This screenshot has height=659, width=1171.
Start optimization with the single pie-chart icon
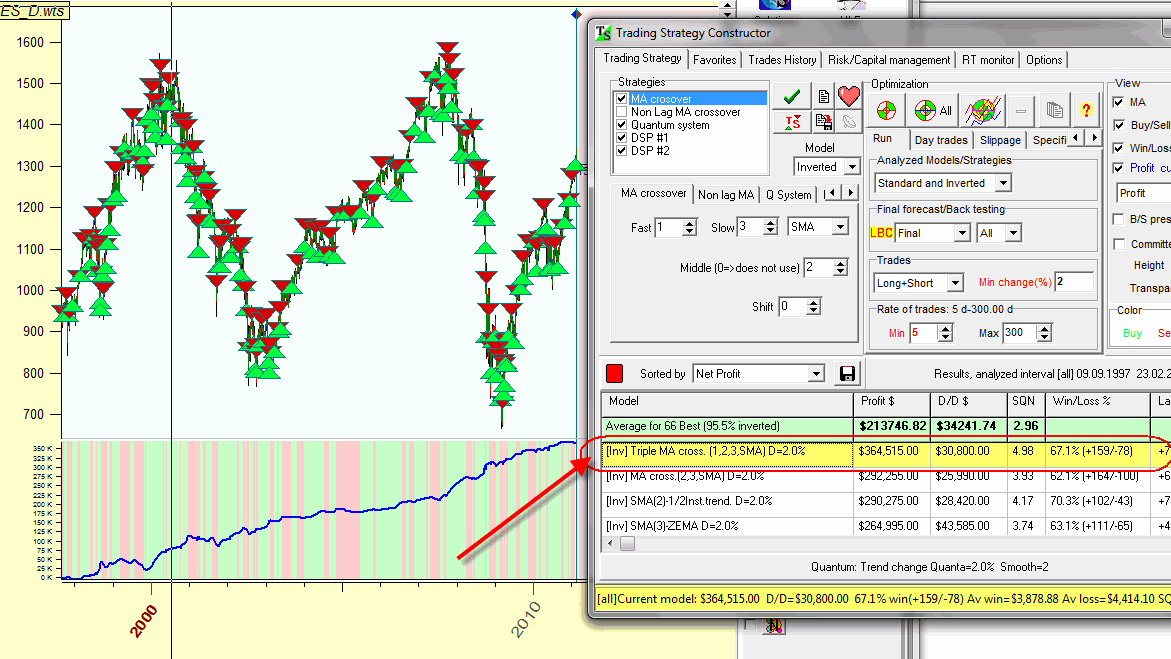[886, 109]
